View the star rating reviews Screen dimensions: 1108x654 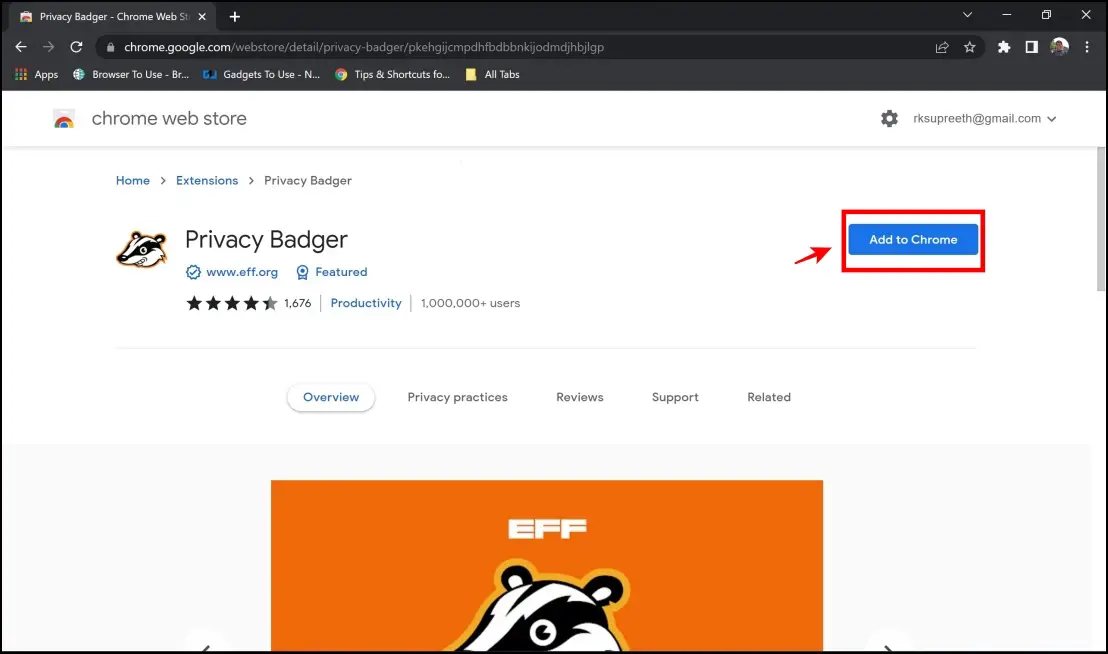click(x=232, y=303)
